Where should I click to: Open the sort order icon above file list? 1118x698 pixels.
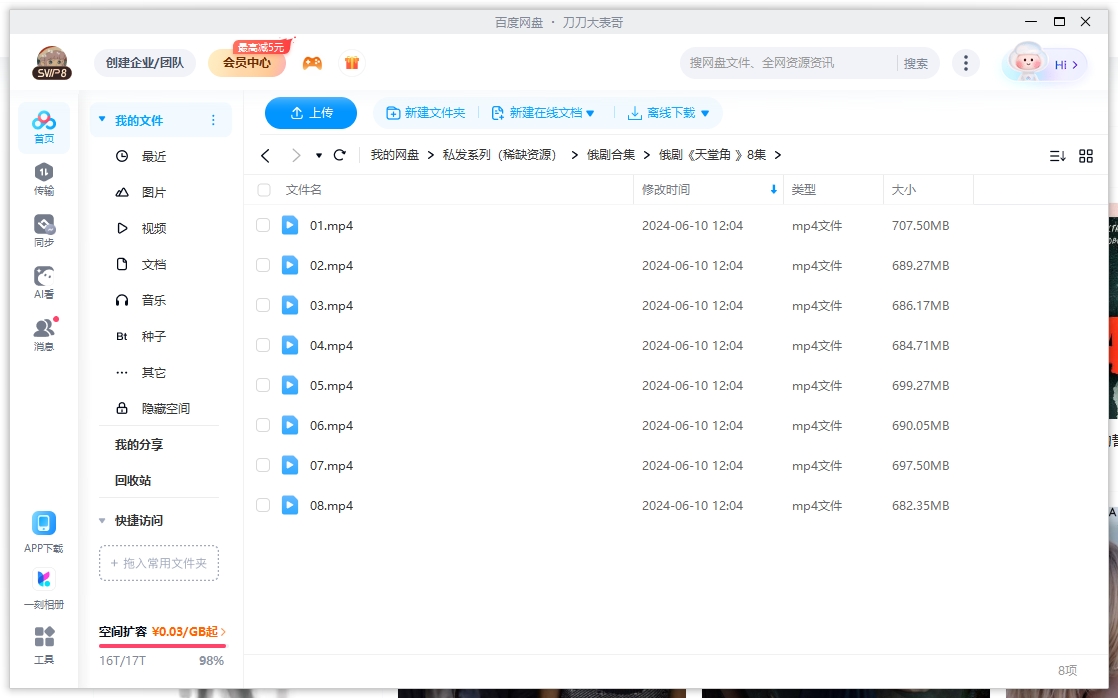pos(1058,155)
